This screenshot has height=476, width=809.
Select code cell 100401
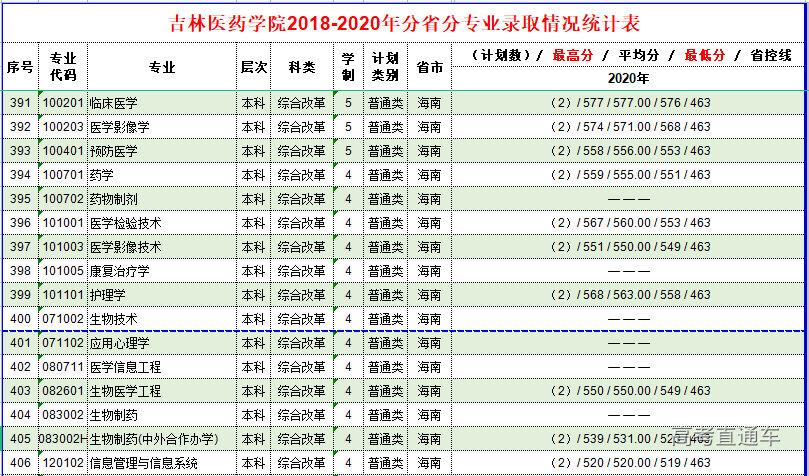[x=63, y=151]
